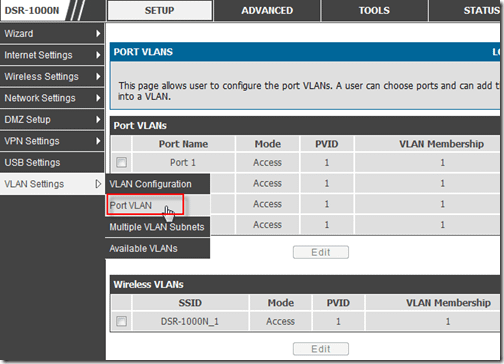Choose VLAN Configuration from submenu
This screenshot has height=364, width=504.
click(158, 184)
